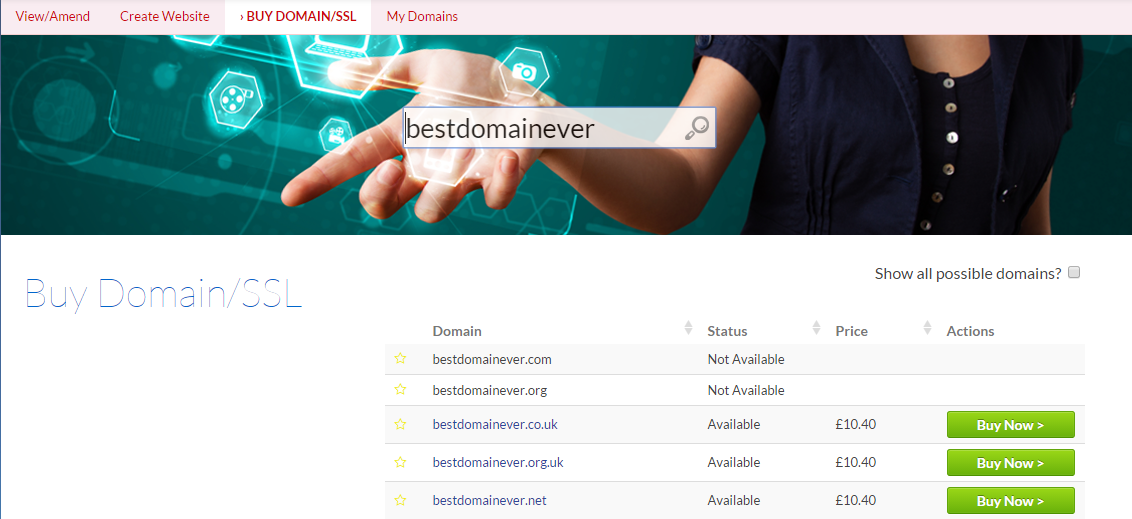Go to My Domains
Screen dimensions: 1132x519
422,16
